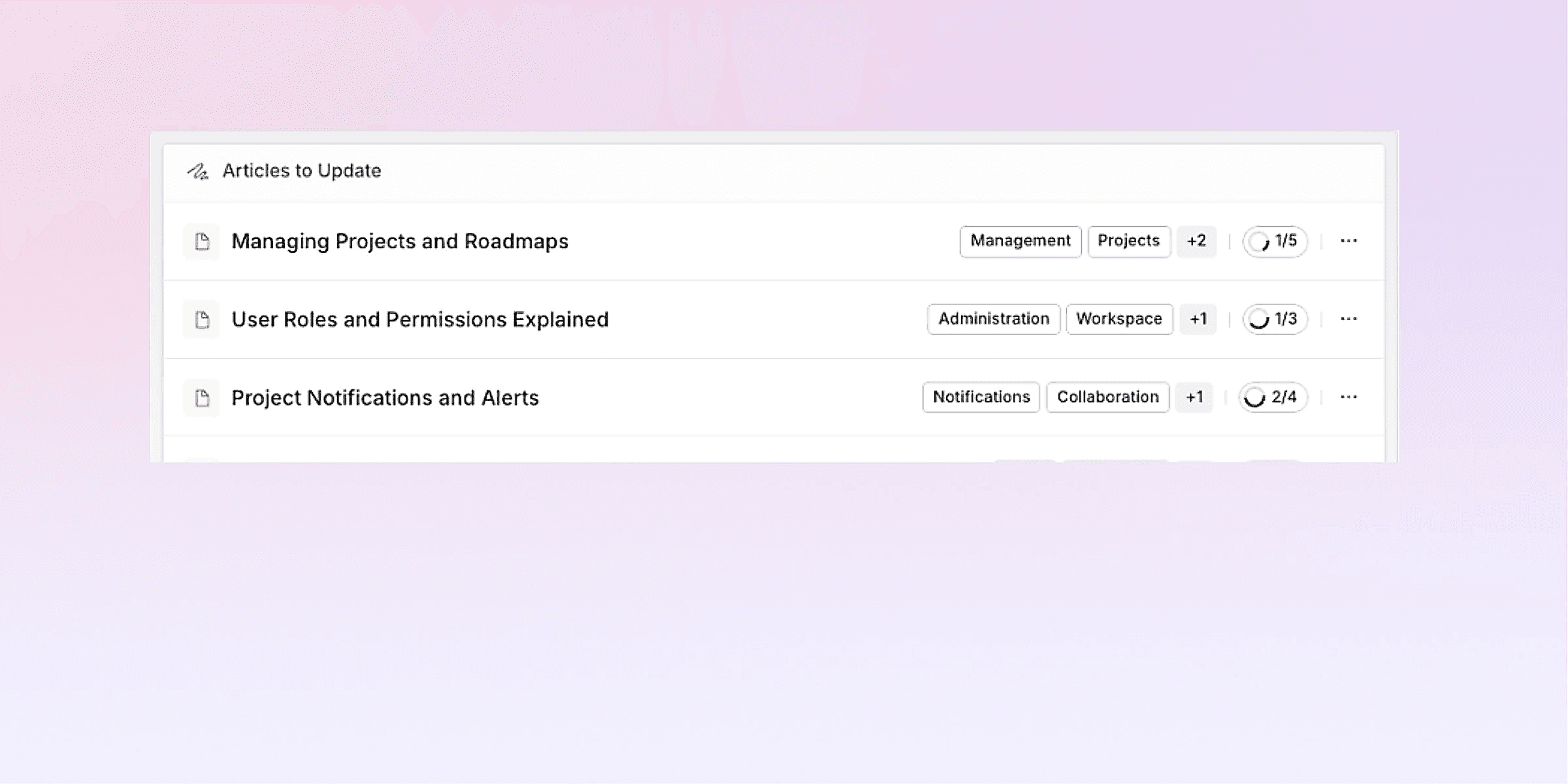Select the Projects tag
This screenshot has width=1568, height=784.
(1128, 241)
